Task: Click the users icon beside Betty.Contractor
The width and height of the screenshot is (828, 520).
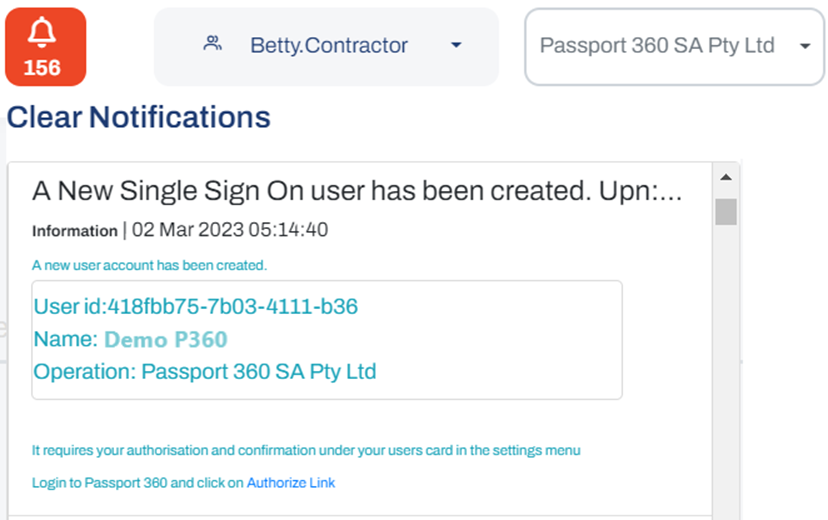Action: (212, 43)
